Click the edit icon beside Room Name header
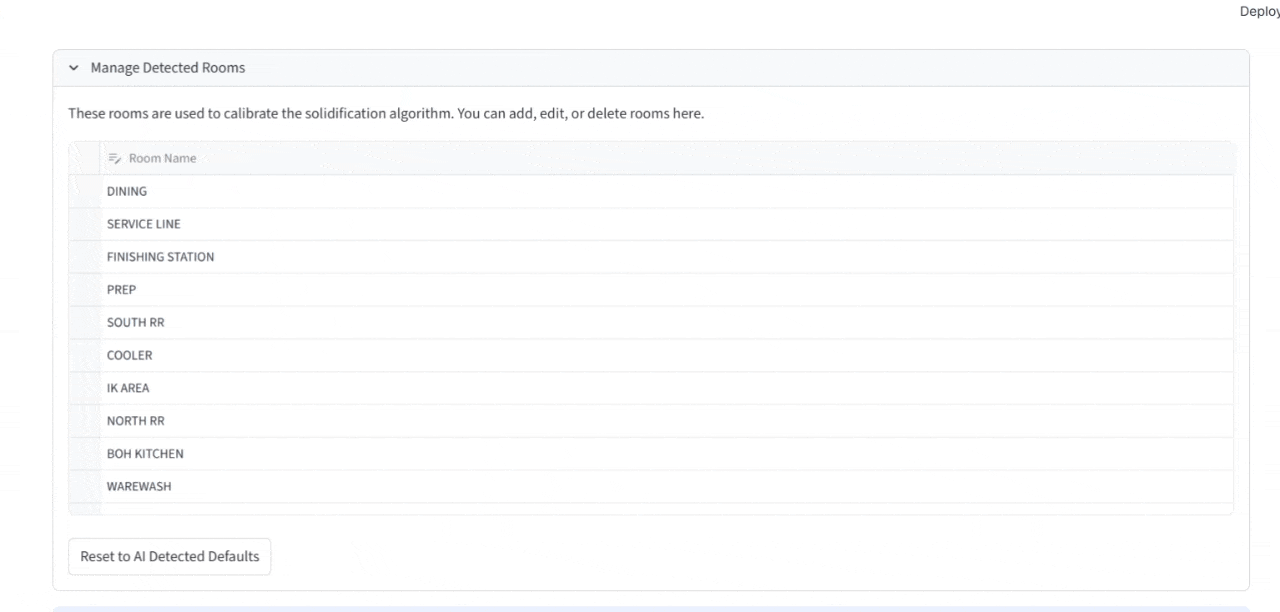Viewport: 1280px width, 612px height. coord(114,158)
